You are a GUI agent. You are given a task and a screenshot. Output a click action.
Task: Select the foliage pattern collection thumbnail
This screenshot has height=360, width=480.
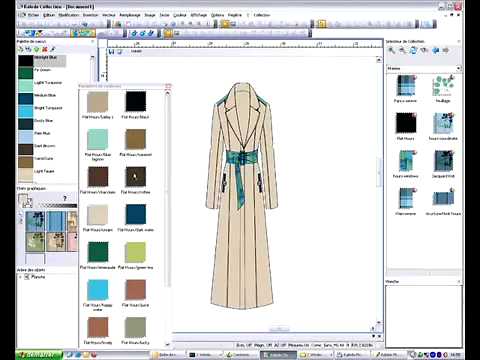(x=443, y=86)
